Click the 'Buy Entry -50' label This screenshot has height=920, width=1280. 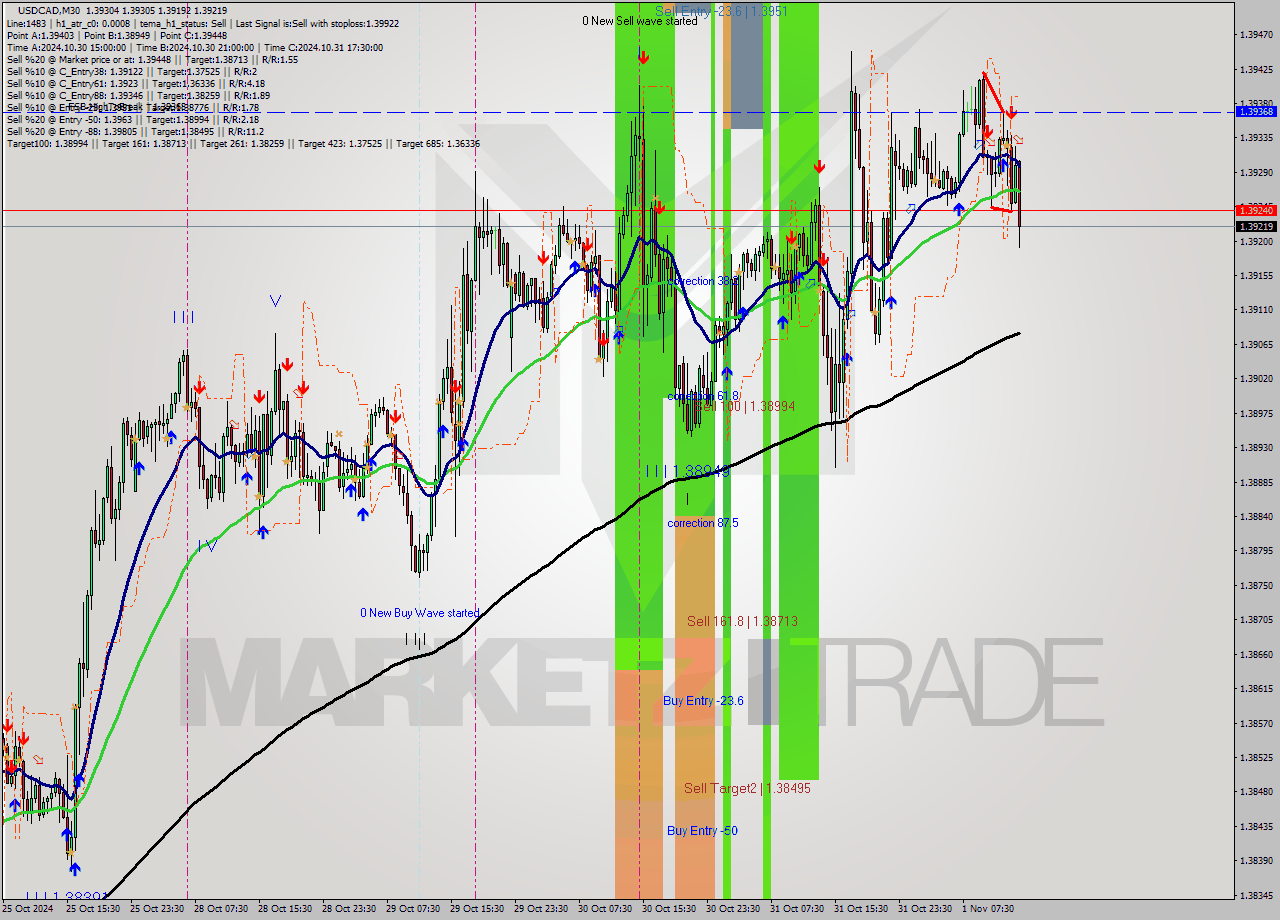pyautogui.click(x=702, y=831)
